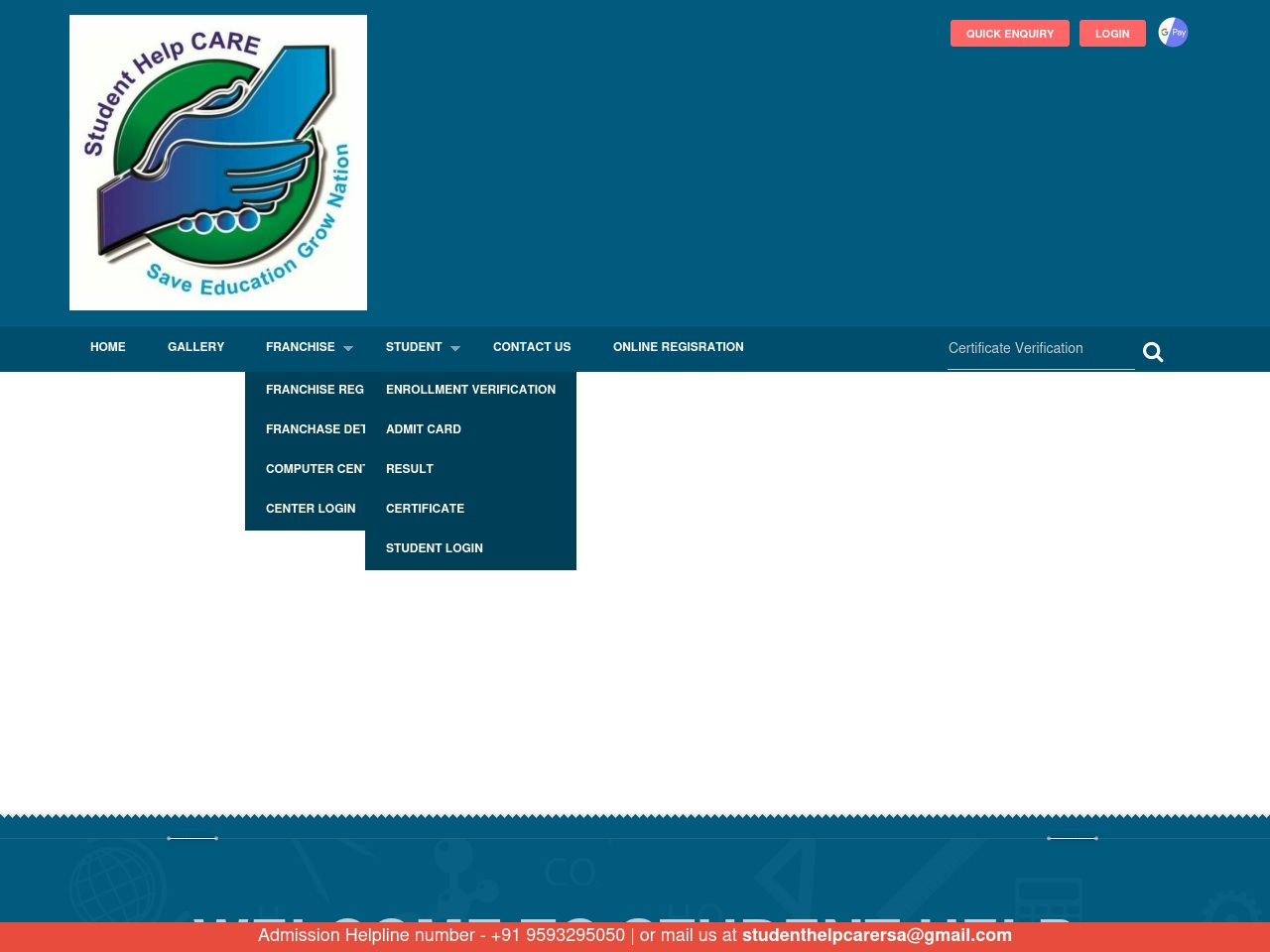Viewport: 1270px width, 952px height.
Task: Select STUDENT LOGIN from Student menu
Action: (470, 548)
